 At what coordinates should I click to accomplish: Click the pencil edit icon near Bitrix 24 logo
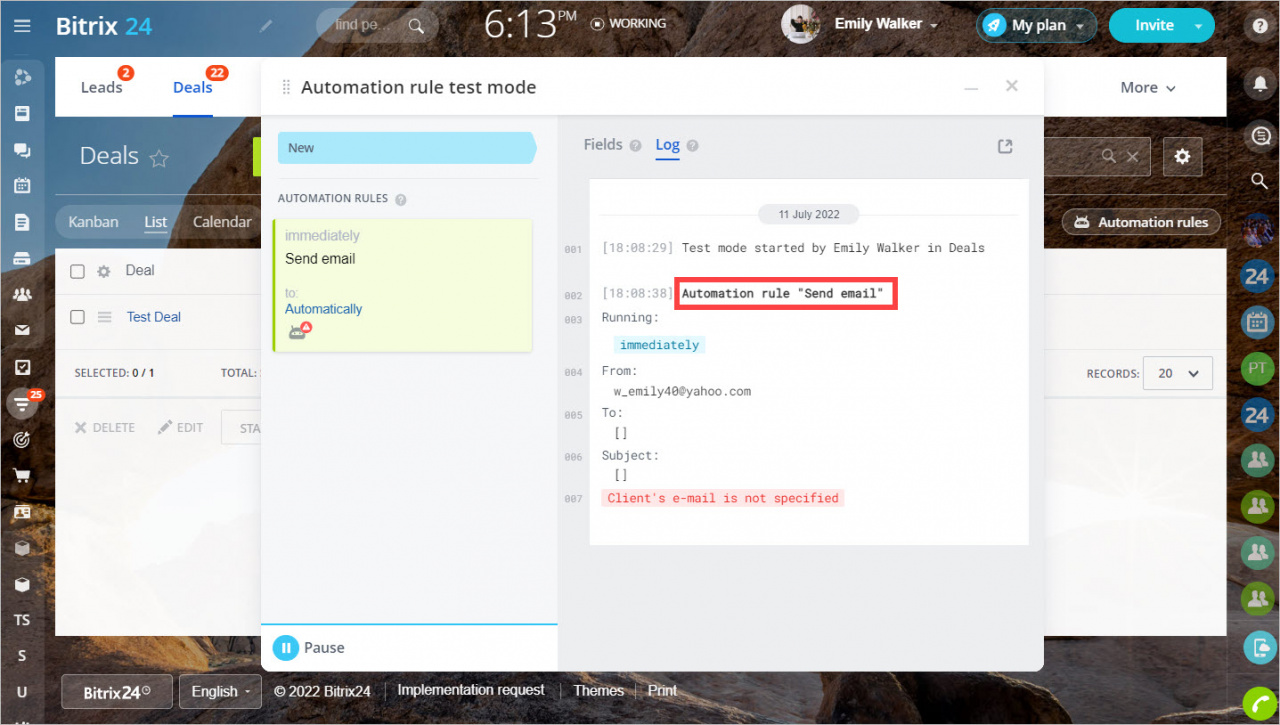265,26
